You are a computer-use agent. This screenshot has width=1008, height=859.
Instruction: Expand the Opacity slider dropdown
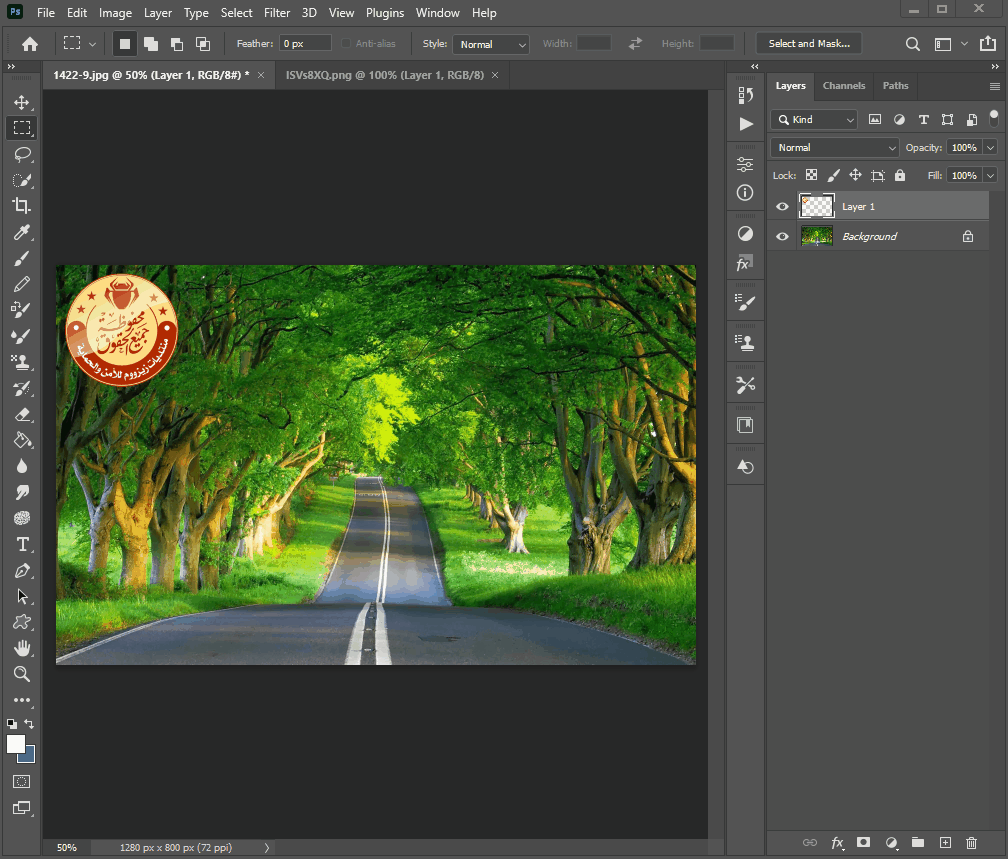point(991,148)
